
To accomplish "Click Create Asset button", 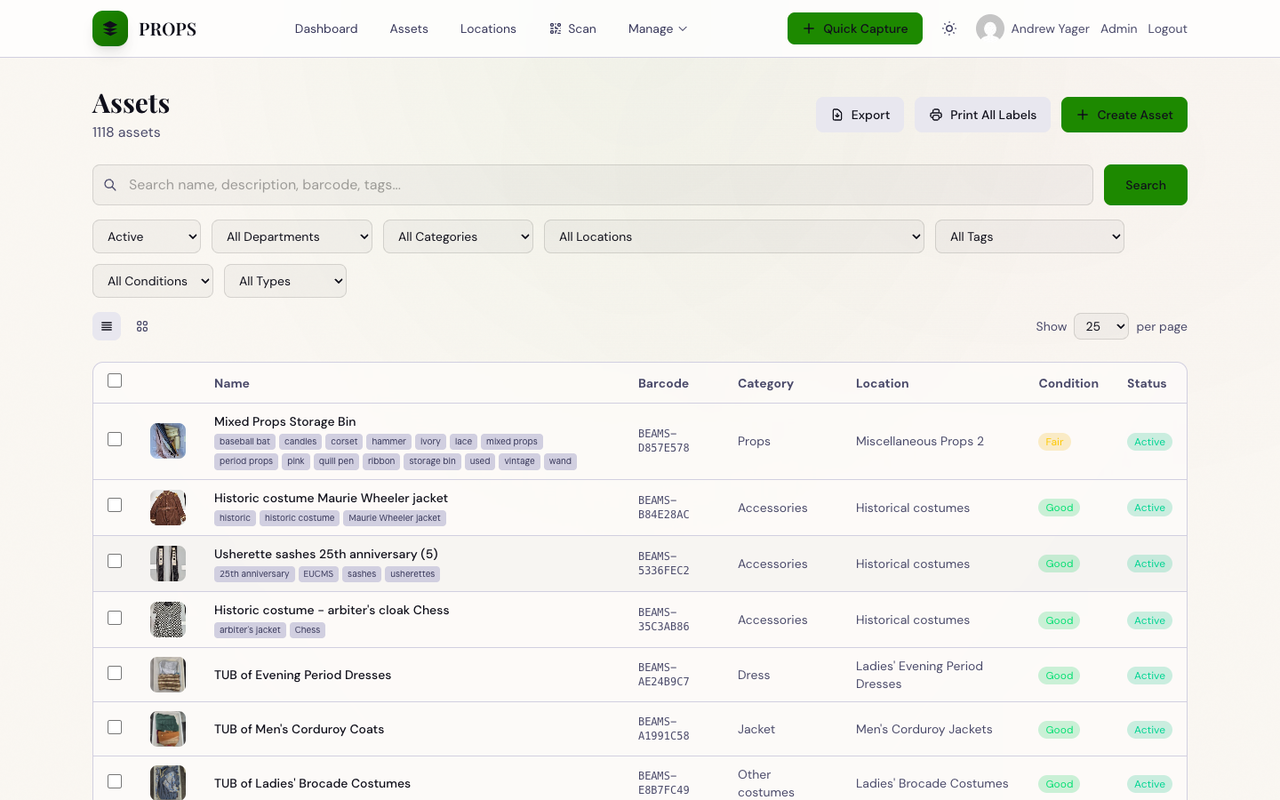I will click(1124, 115).
